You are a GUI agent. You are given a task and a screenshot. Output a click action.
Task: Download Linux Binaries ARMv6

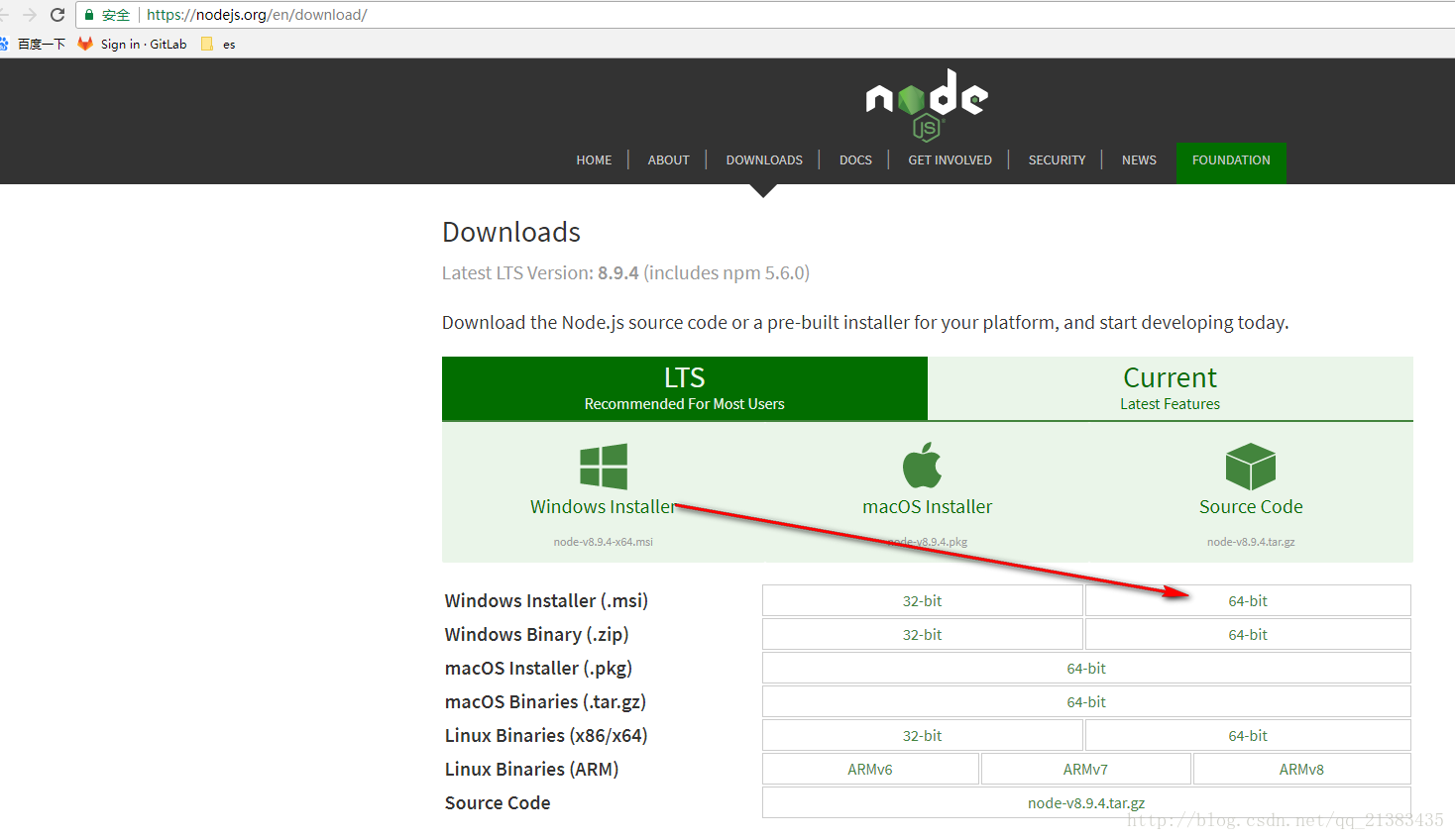pyautogui.click(x=870, y=770)
